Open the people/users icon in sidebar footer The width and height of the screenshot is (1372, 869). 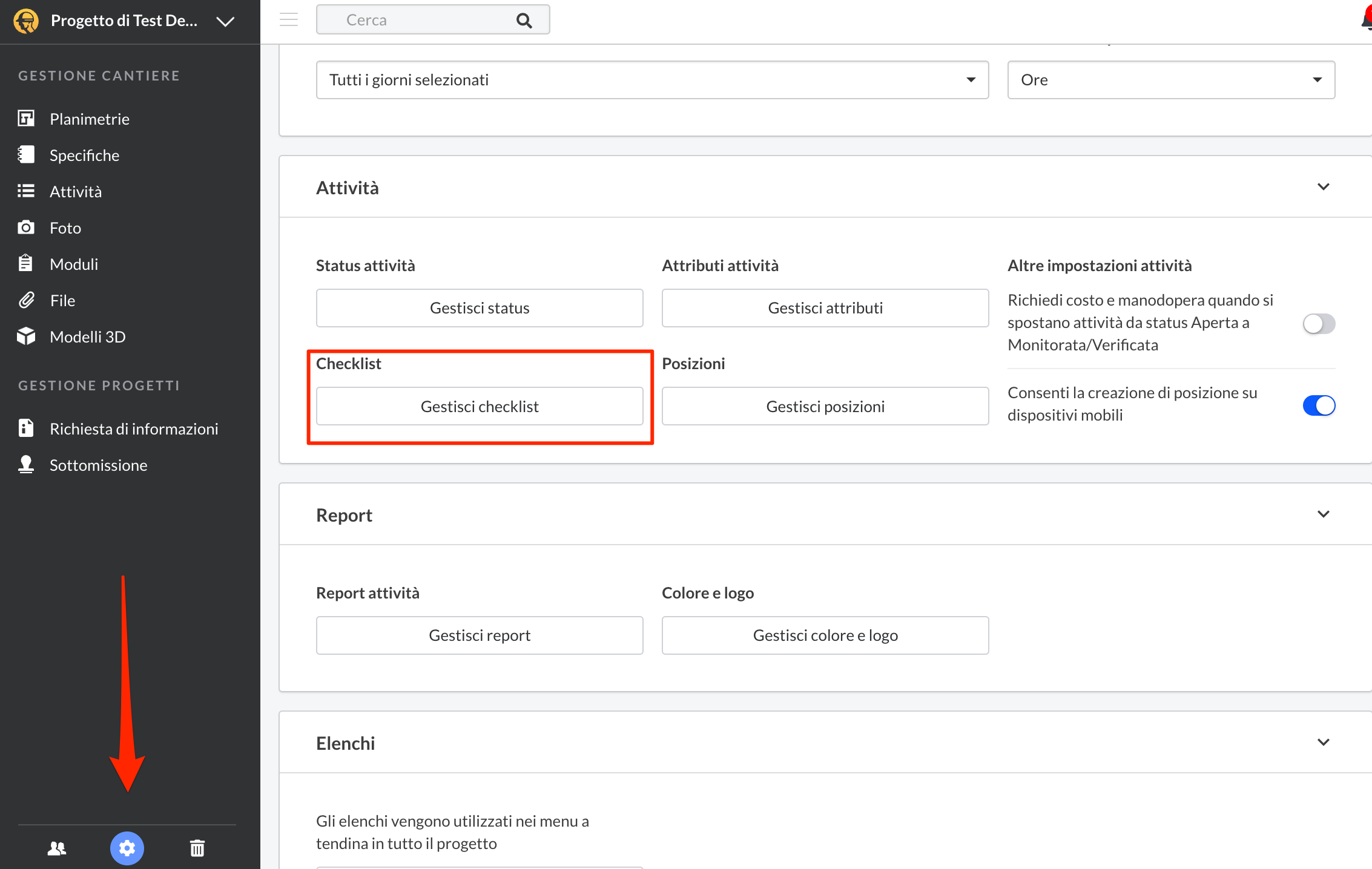click(57, 848)
